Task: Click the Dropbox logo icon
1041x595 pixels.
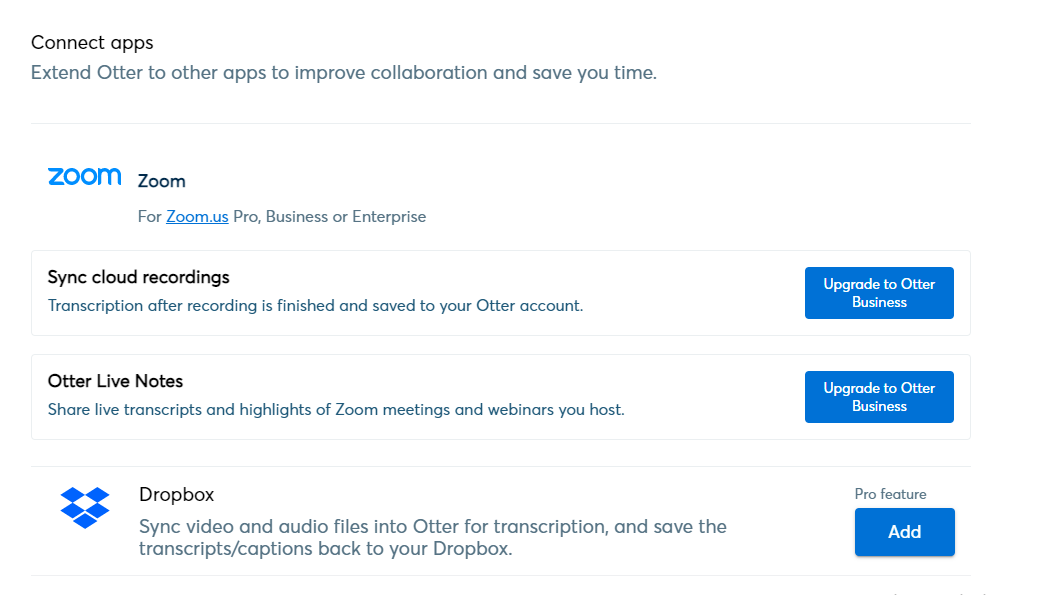Action: tap(84, 508)
